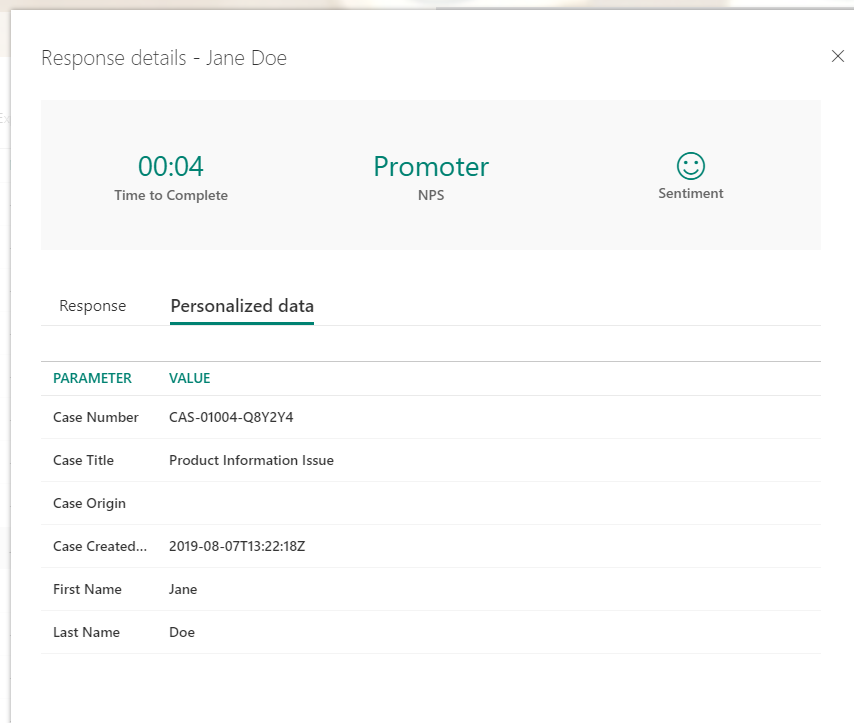The image size is (854, 723).
Task: Close the Response details panel
Action: click(x=838, y=56)
